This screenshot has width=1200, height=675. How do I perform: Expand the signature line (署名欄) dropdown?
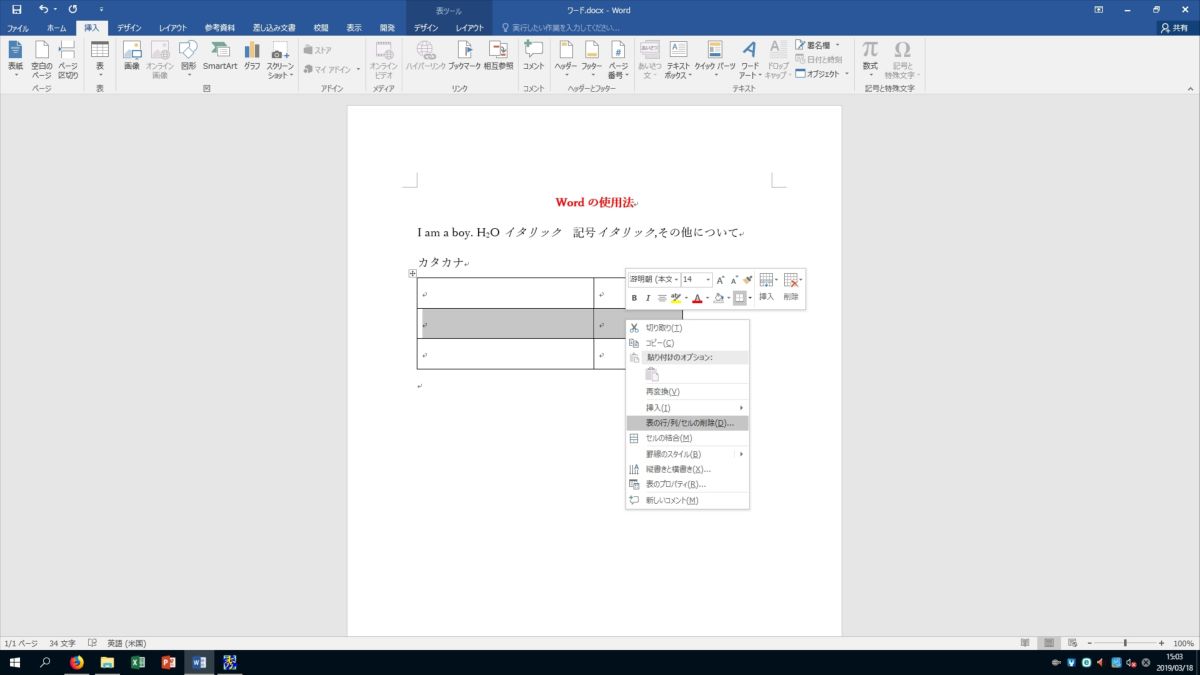pos(837,45)
